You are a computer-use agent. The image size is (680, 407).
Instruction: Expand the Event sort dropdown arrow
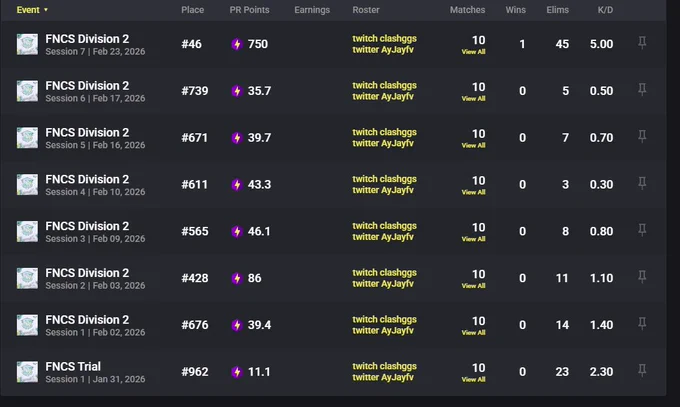pyautogui.click(x=46, y=10)
